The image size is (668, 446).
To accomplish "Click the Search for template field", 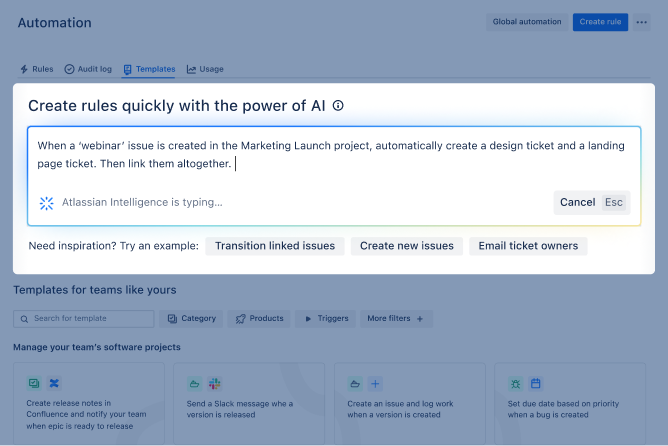I will point(84,318).
